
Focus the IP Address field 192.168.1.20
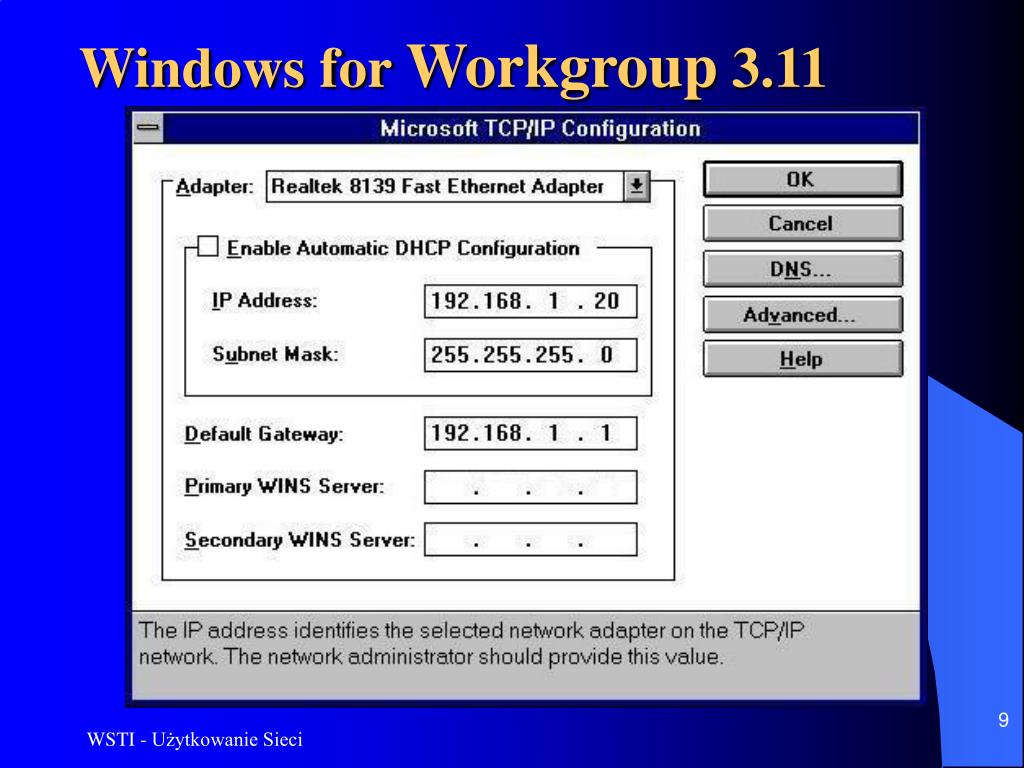(x=530, y=301)
